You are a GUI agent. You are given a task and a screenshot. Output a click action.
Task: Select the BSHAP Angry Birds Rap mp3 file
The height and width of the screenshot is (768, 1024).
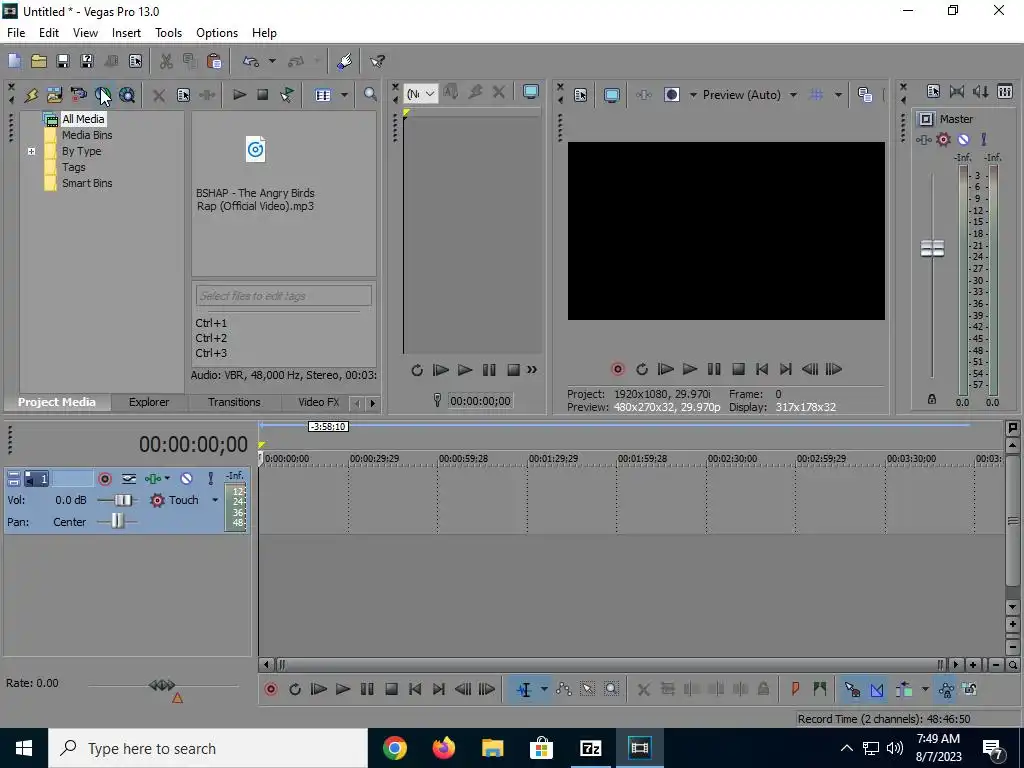255,175
